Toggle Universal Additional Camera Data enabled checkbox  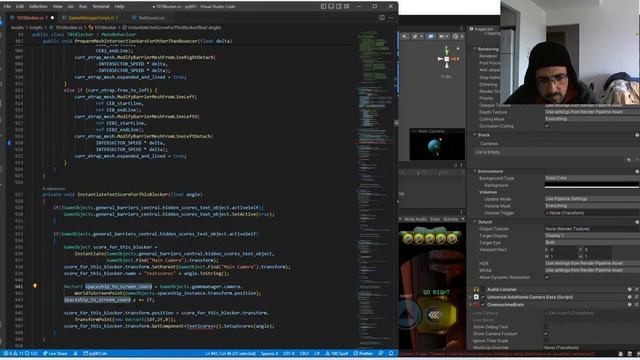point(483,297)
